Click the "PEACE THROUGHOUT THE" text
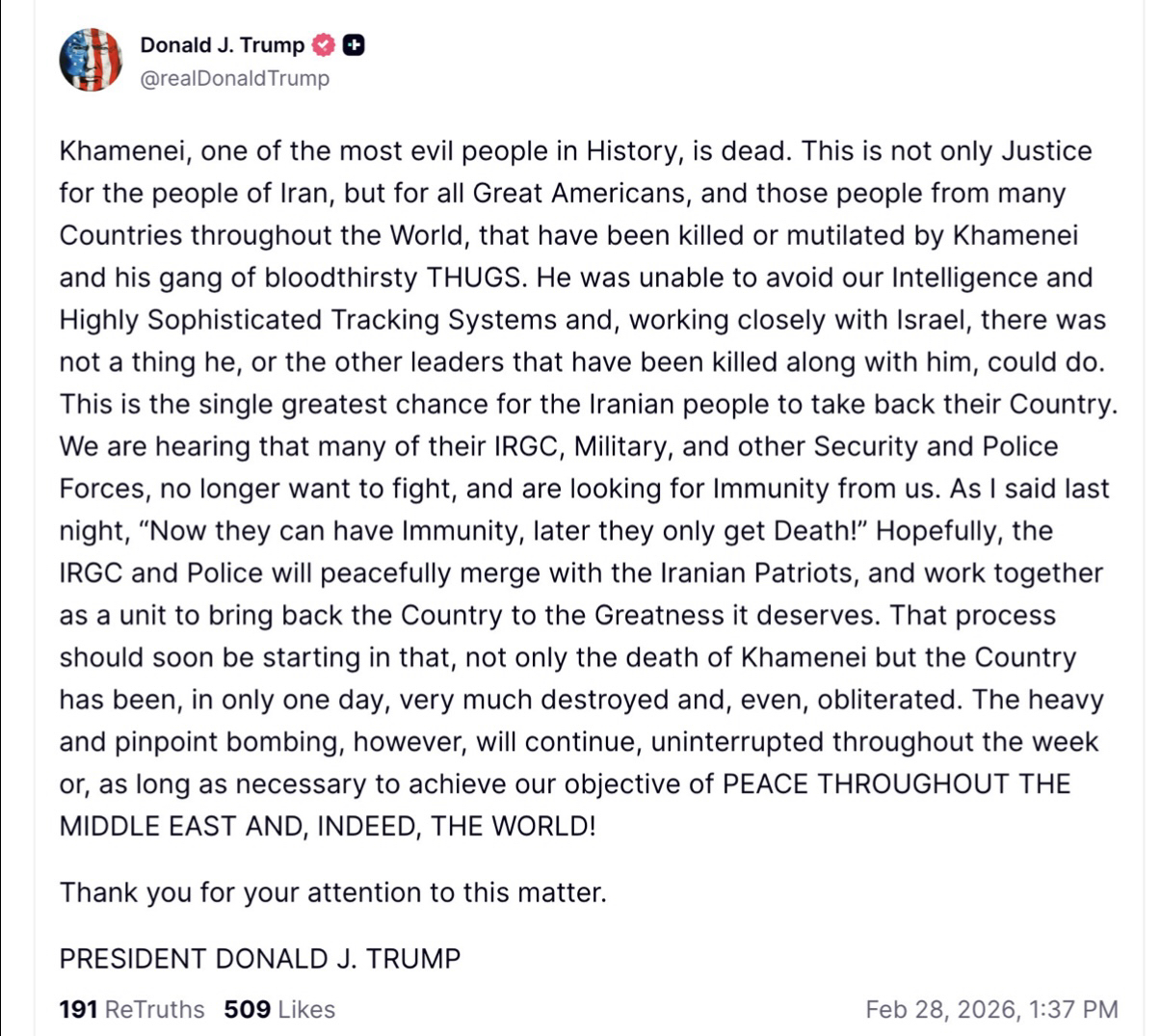The height and width of the screenshot is (1036, 1161). tap(896, 784)
